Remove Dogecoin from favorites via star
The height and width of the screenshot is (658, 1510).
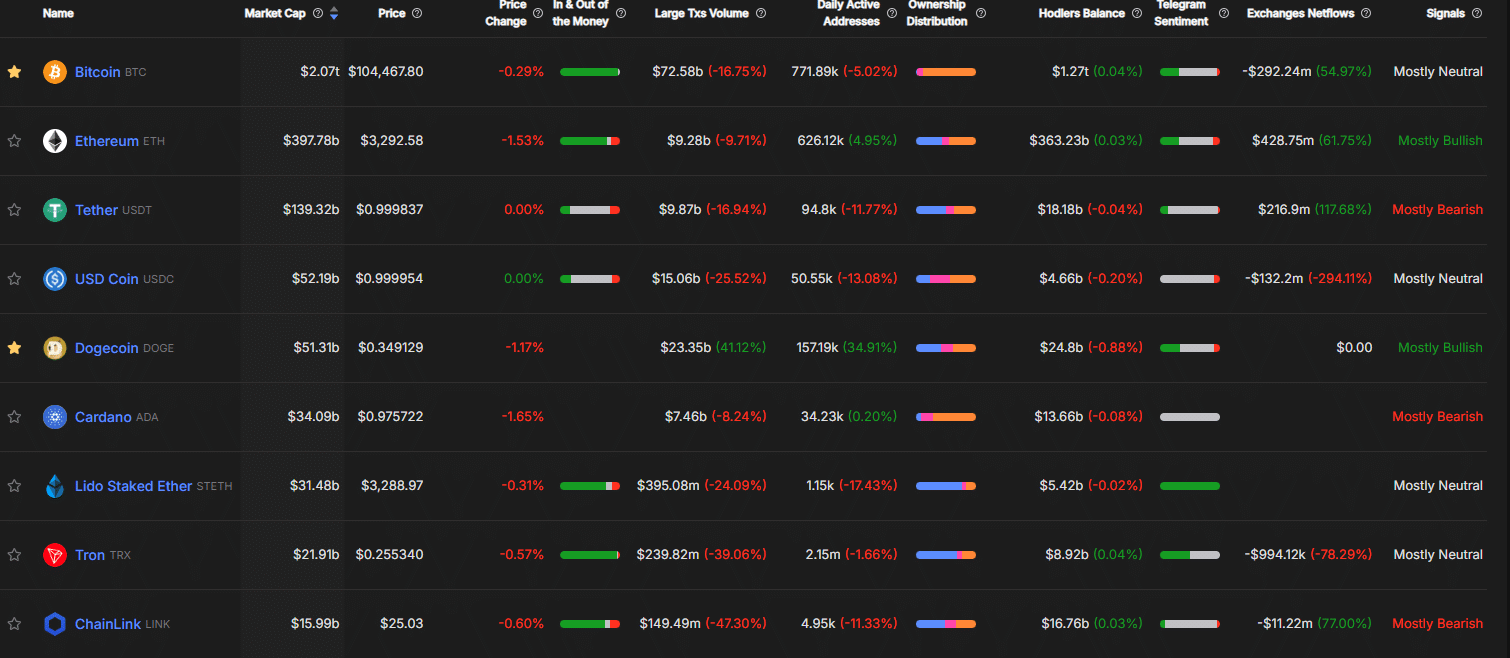(14, 348)
